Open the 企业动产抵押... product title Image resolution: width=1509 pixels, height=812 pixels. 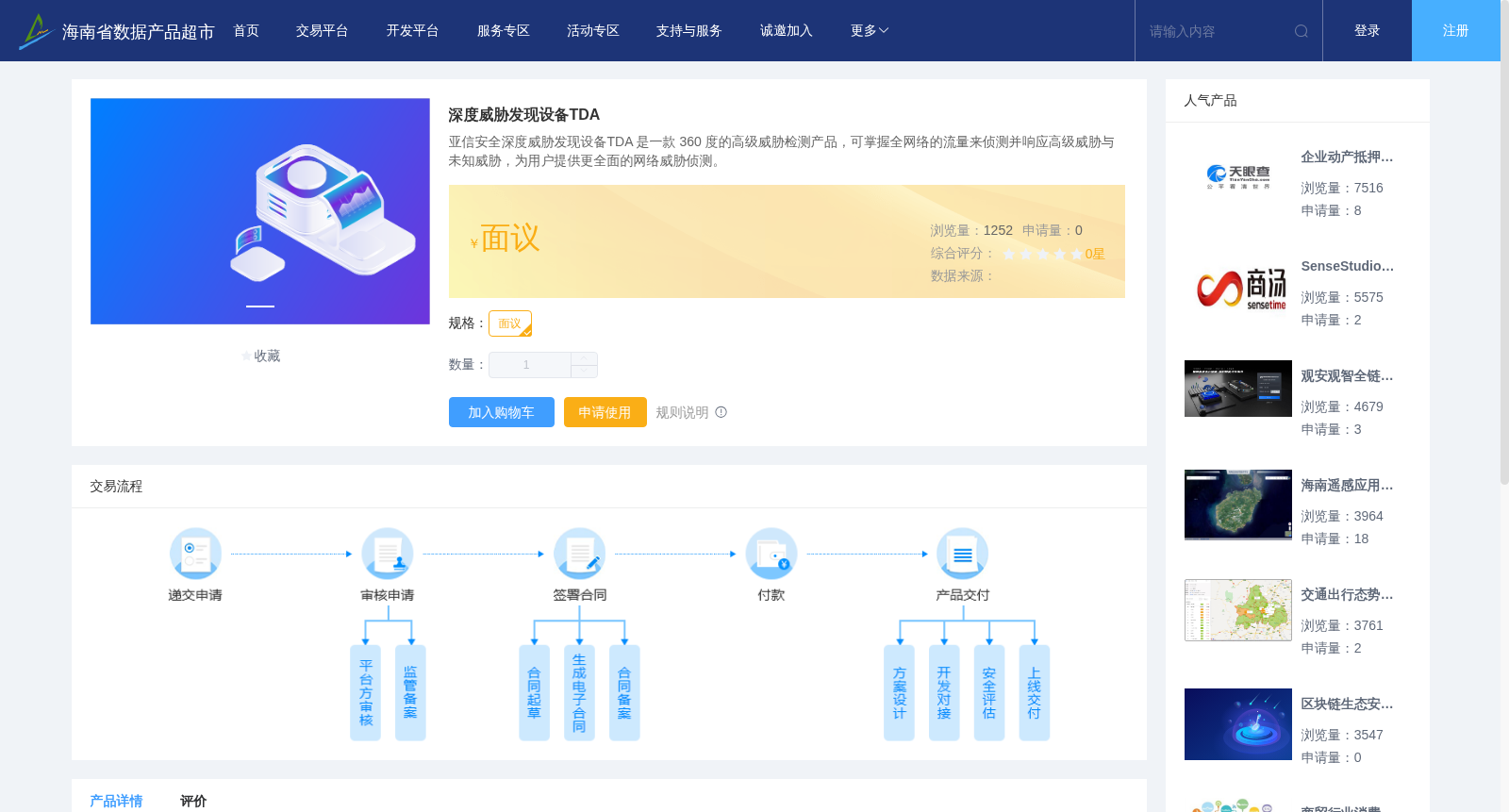coord(1347,157)
